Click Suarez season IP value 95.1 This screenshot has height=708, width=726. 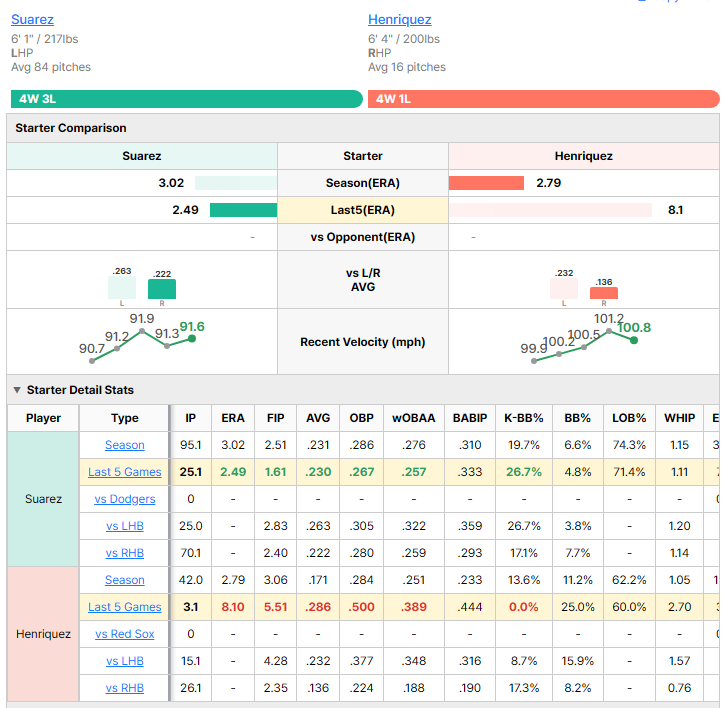[x=191, y=445]
